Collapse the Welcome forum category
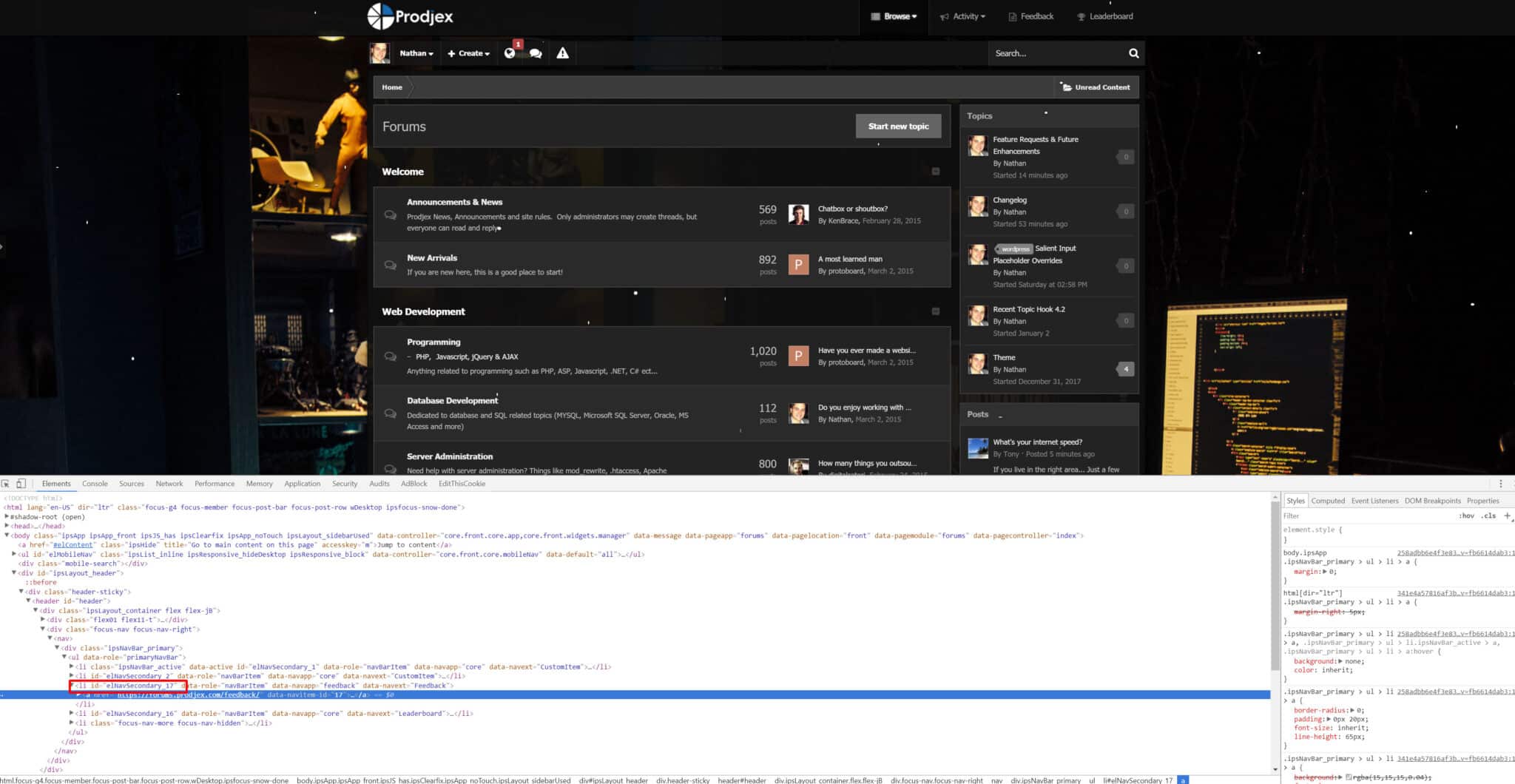 (936, 172)
